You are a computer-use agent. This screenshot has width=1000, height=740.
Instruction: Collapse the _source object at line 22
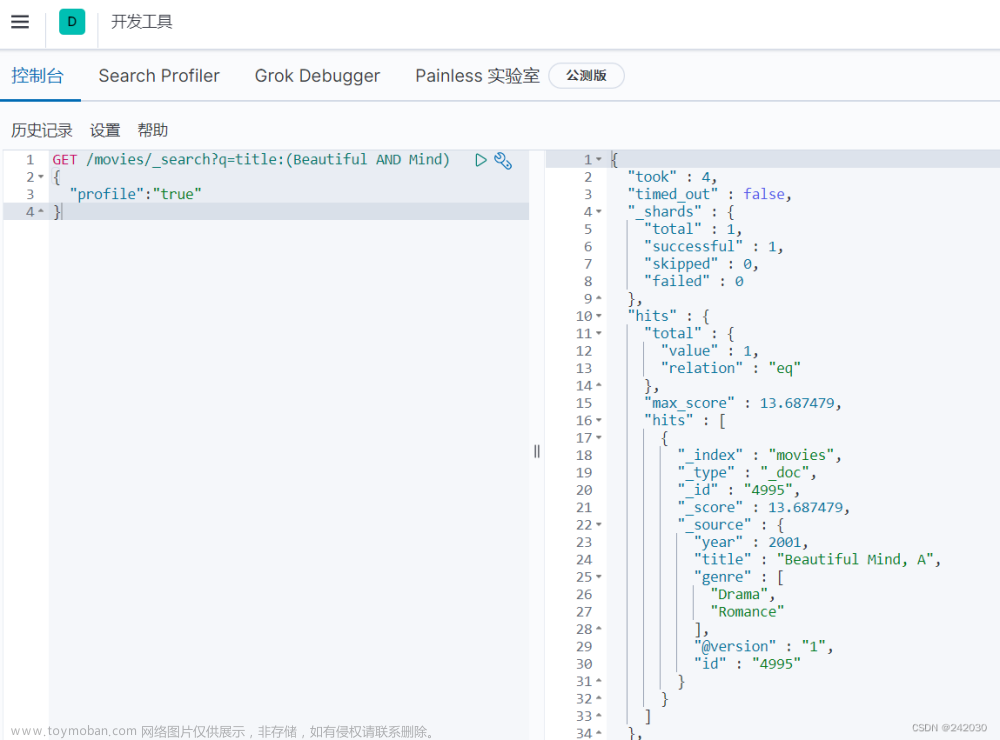click(x=599, y=524)
